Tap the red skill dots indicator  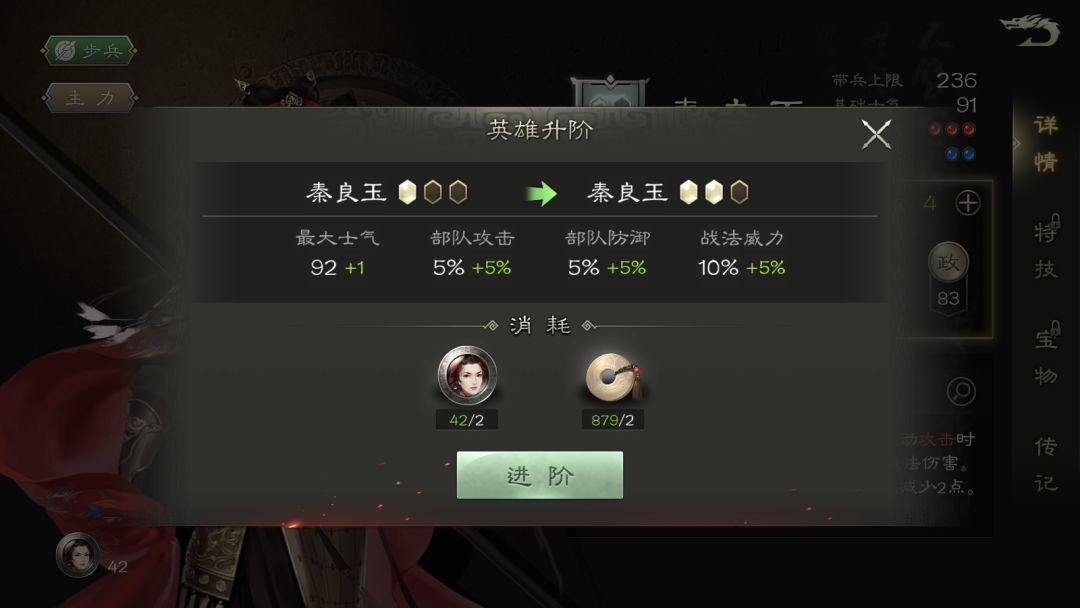click(952, 129)
